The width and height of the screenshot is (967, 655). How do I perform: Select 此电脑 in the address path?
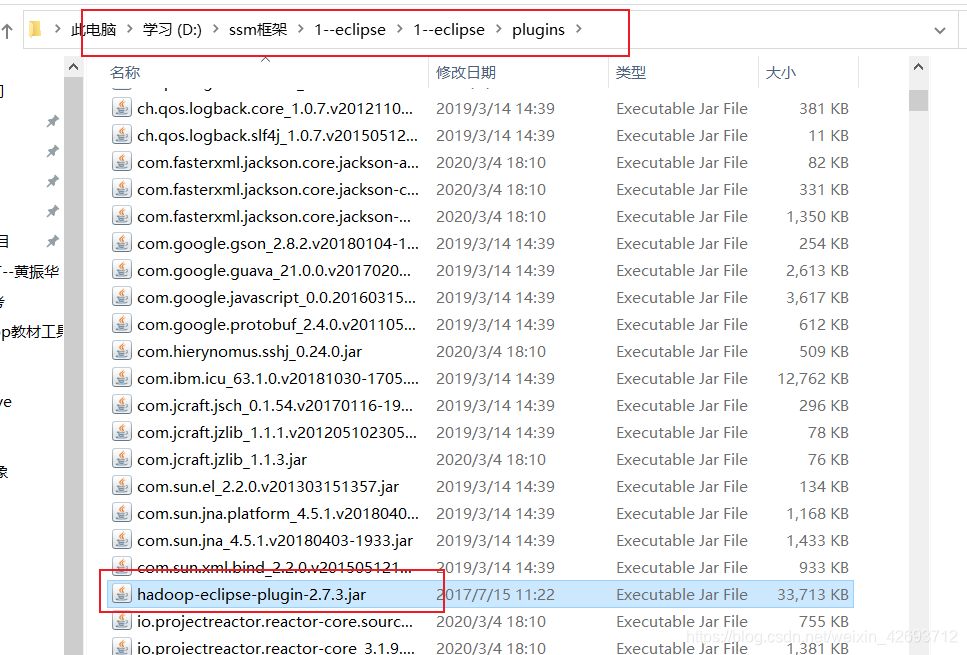[x=94, y=30]
